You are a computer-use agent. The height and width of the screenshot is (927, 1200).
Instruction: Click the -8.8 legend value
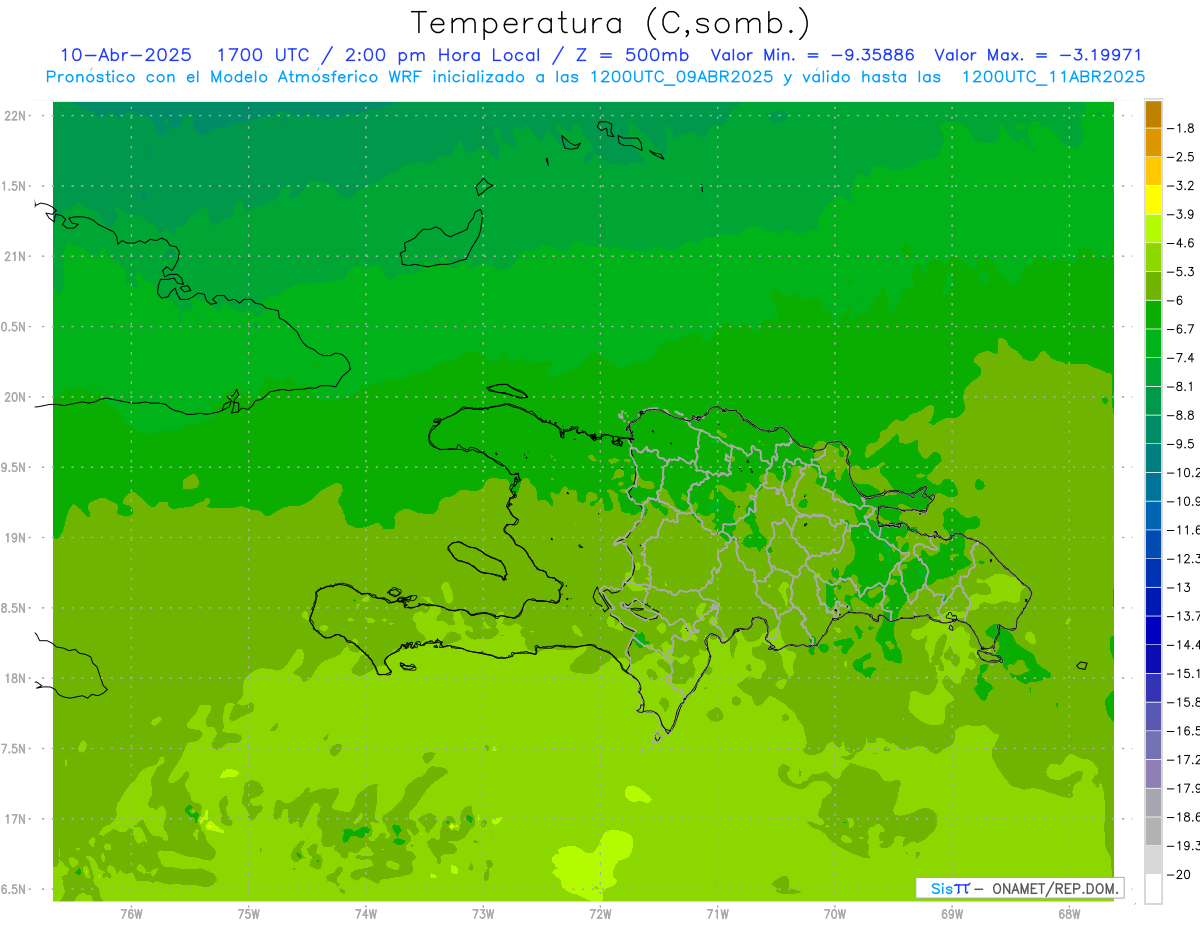point(1181,415)
